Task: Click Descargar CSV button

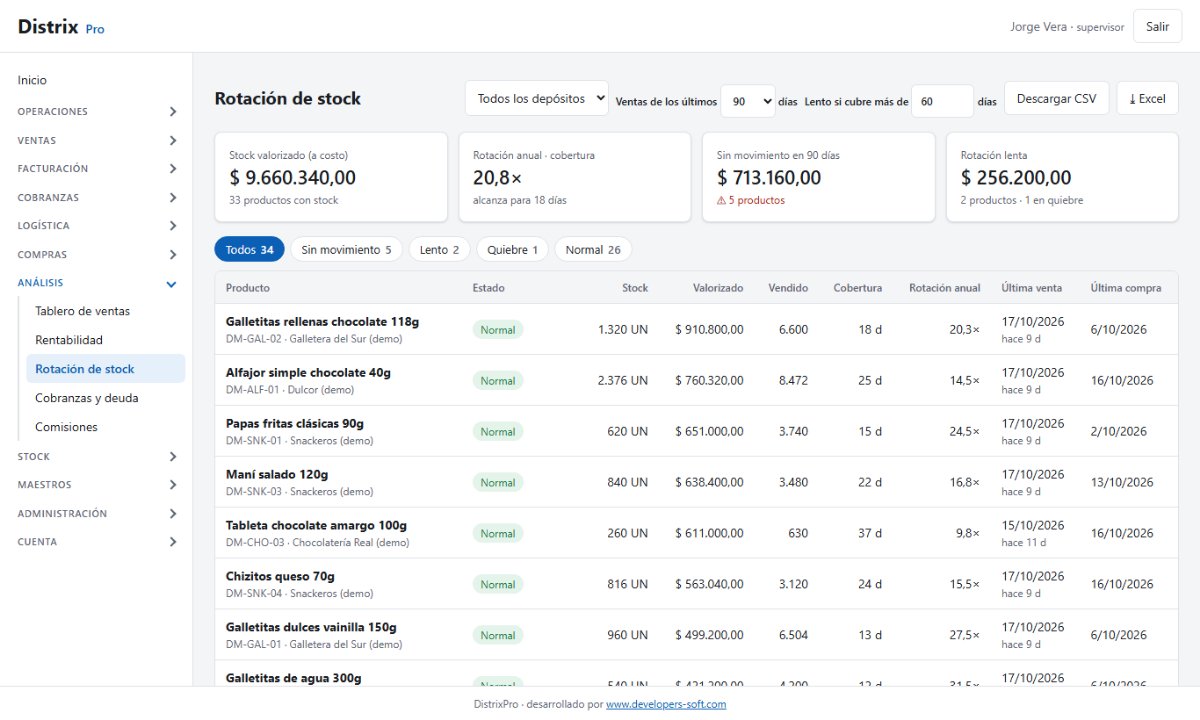Action: [x=1056, y=99]
